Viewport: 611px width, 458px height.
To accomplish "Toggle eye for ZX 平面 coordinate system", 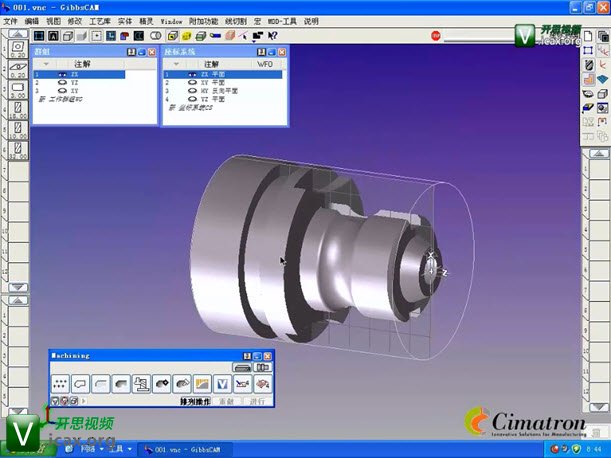I will pyautogui.click(x=192, y=74).
